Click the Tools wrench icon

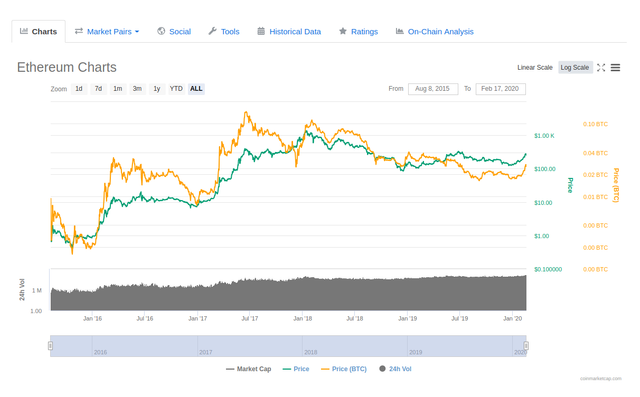point(212,31)
